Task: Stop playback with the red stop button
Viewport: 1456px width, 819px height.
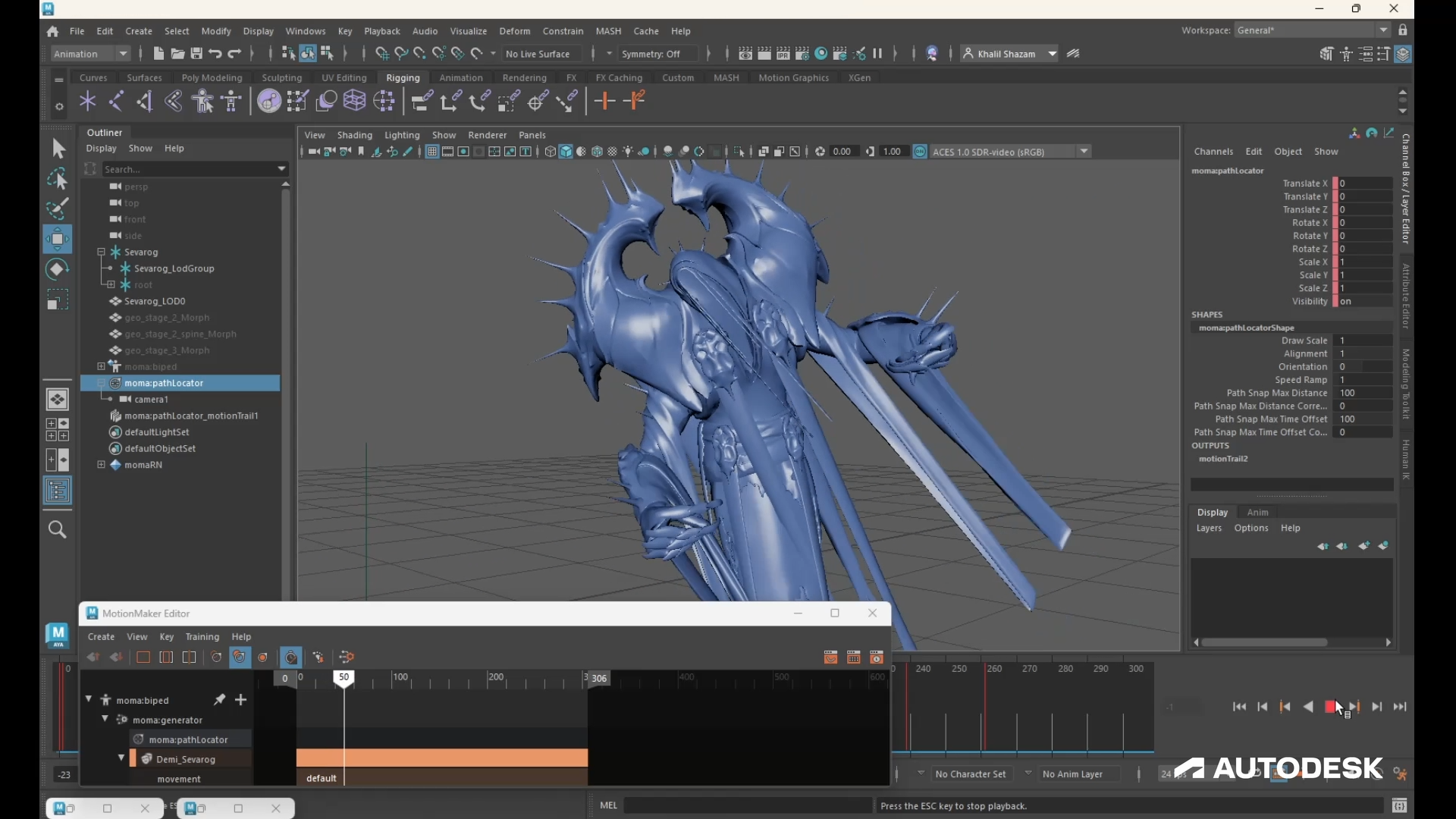Action: (x=1330, y=707)
